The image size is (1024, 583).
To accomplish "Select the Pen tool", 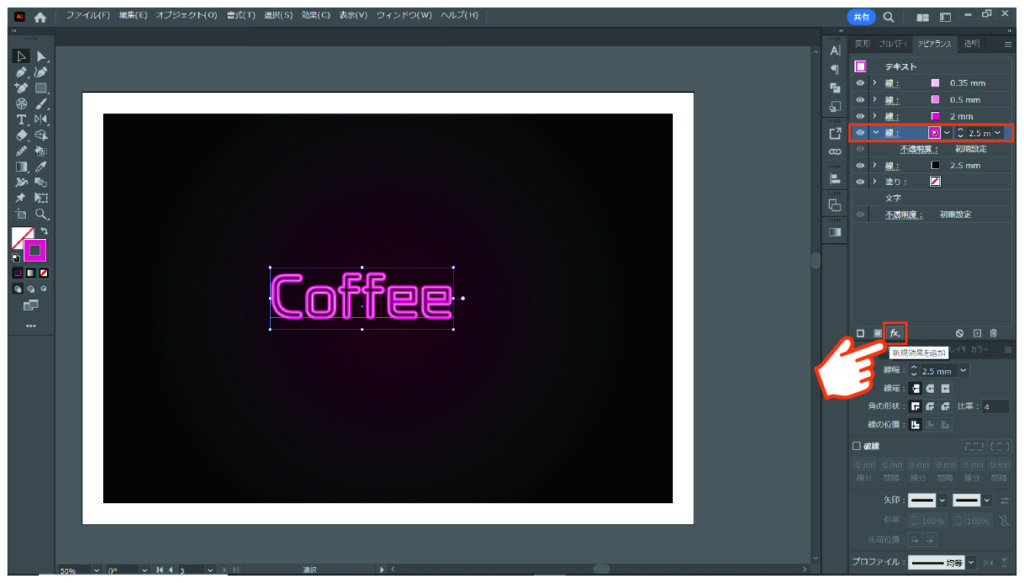I will tap(21, 72).
